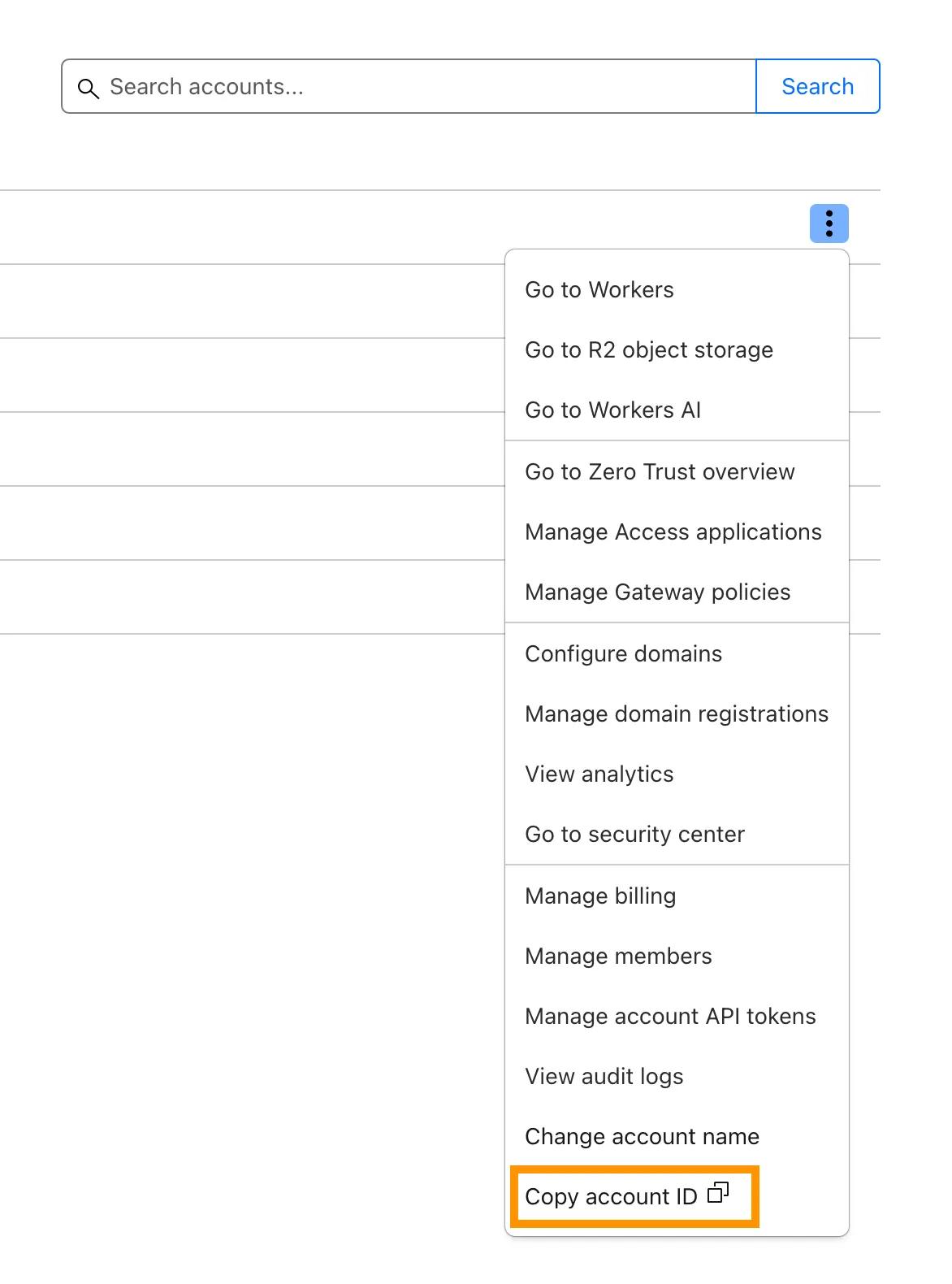Select Go to Workers

pyautogui.click(x=599, y=290)
